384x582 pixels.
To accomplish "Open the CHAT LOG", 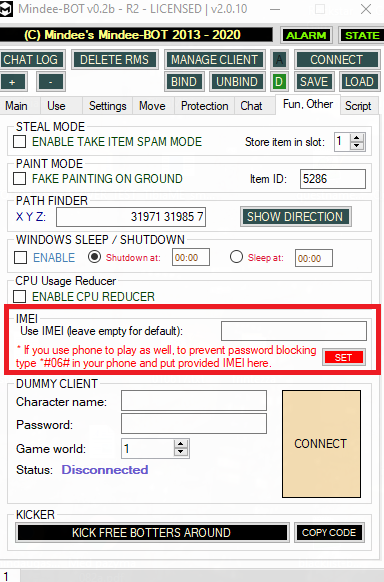I will [31, 60].
